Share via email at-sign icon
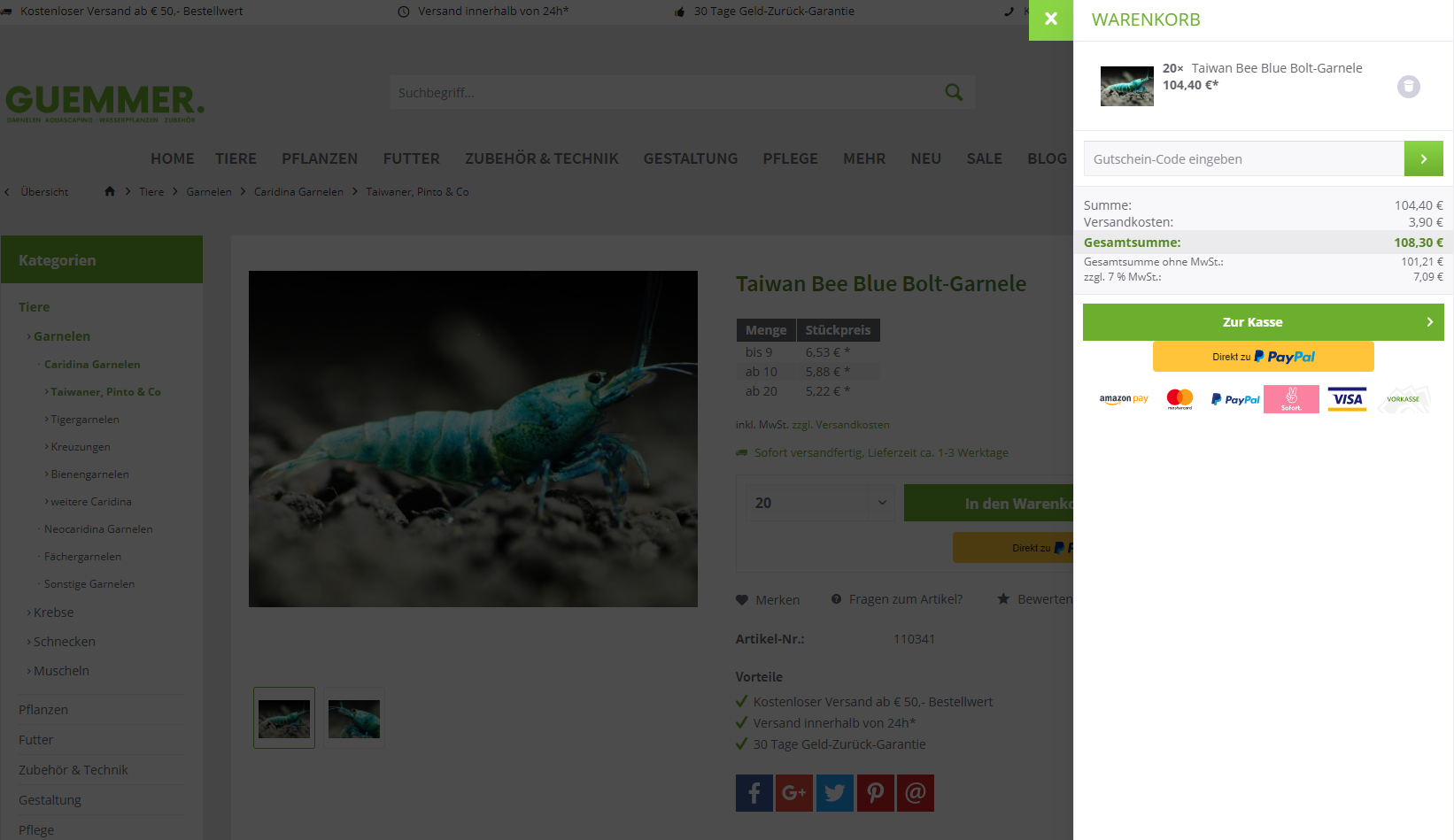1454x840 pixels. coord(916,793)
